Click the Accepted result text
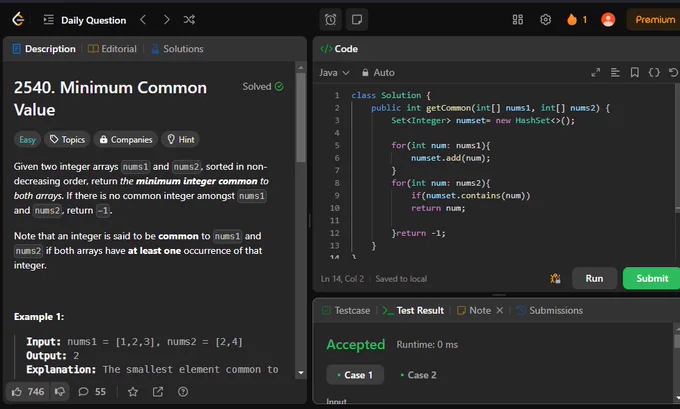The width and height of the screenshot is (680, 409). [x=356, y=345]
